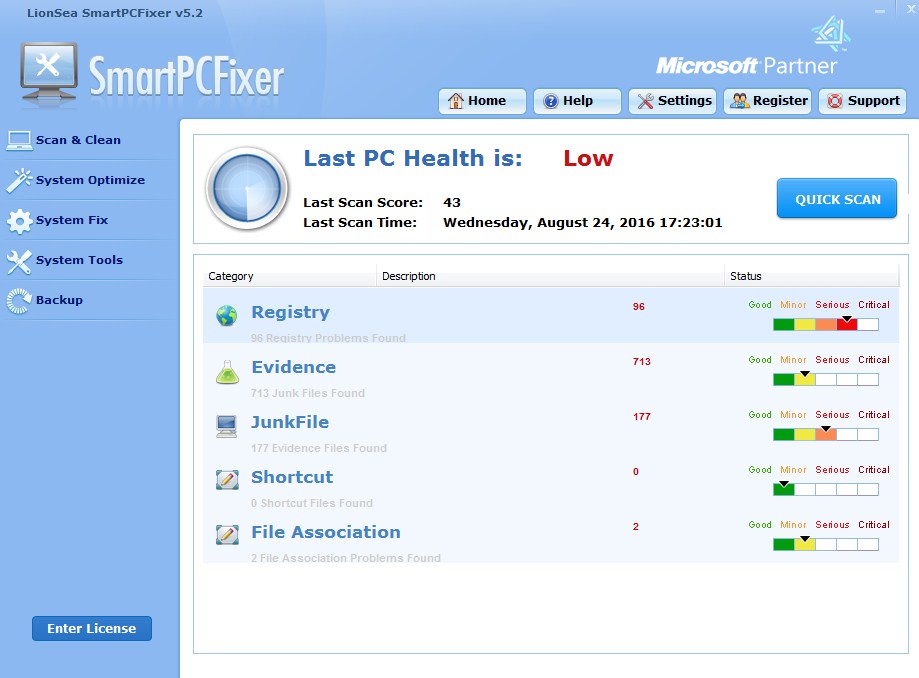Screen dimensions: 919x678
Task: Contact Support from the top bar
Action: click(862, 101)
